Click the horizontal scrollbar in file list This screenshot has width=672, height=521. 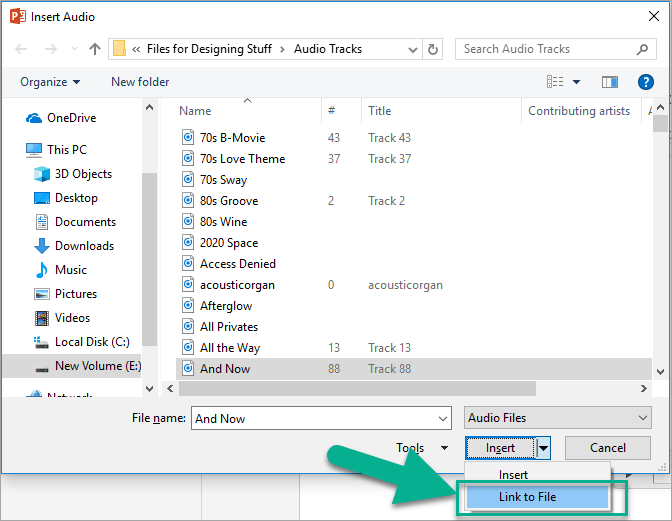[357, 389]
